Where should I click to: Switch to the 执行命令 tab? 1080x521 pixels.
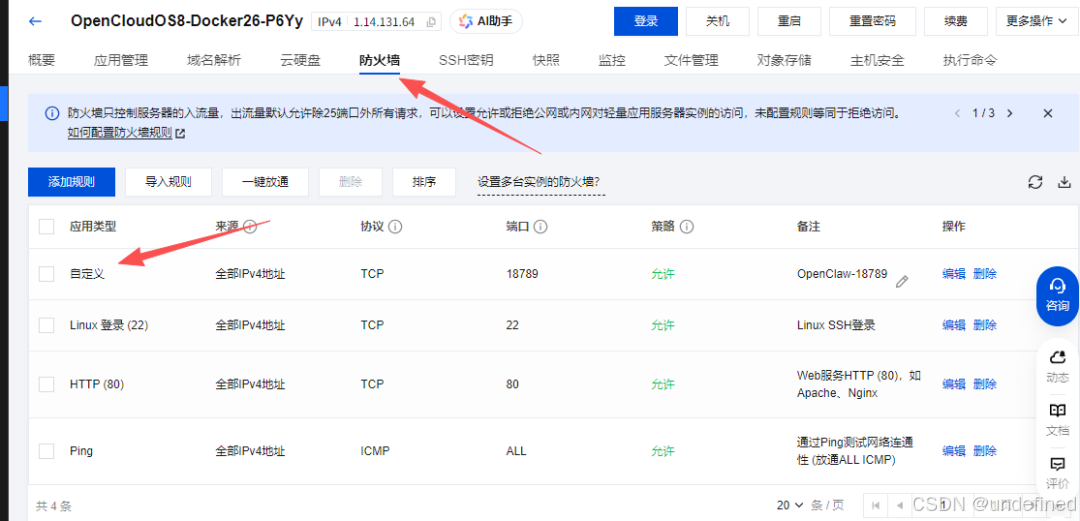(970, 61)
